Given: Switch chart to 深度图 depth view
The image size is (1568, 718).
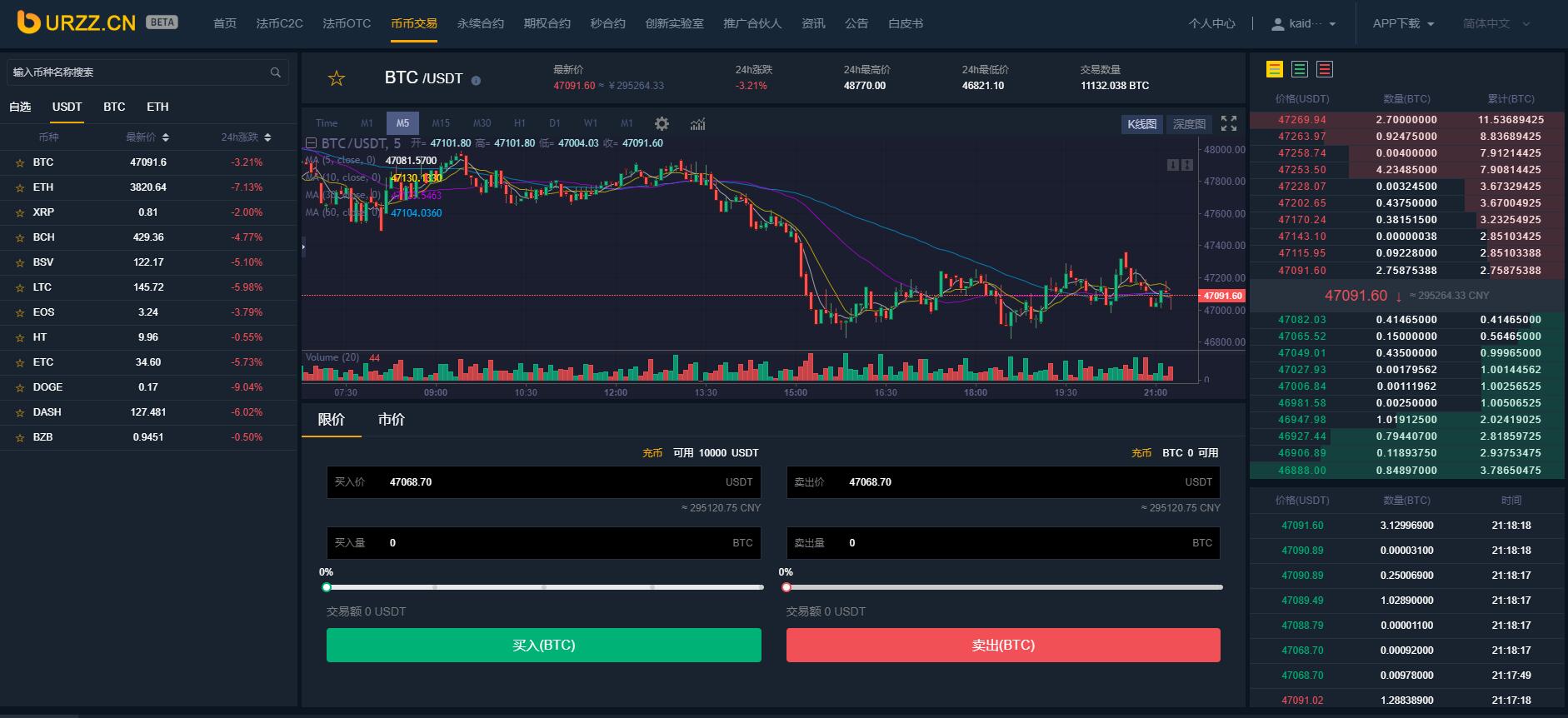Looking at the screenshot, I should tap(1189, 124).
